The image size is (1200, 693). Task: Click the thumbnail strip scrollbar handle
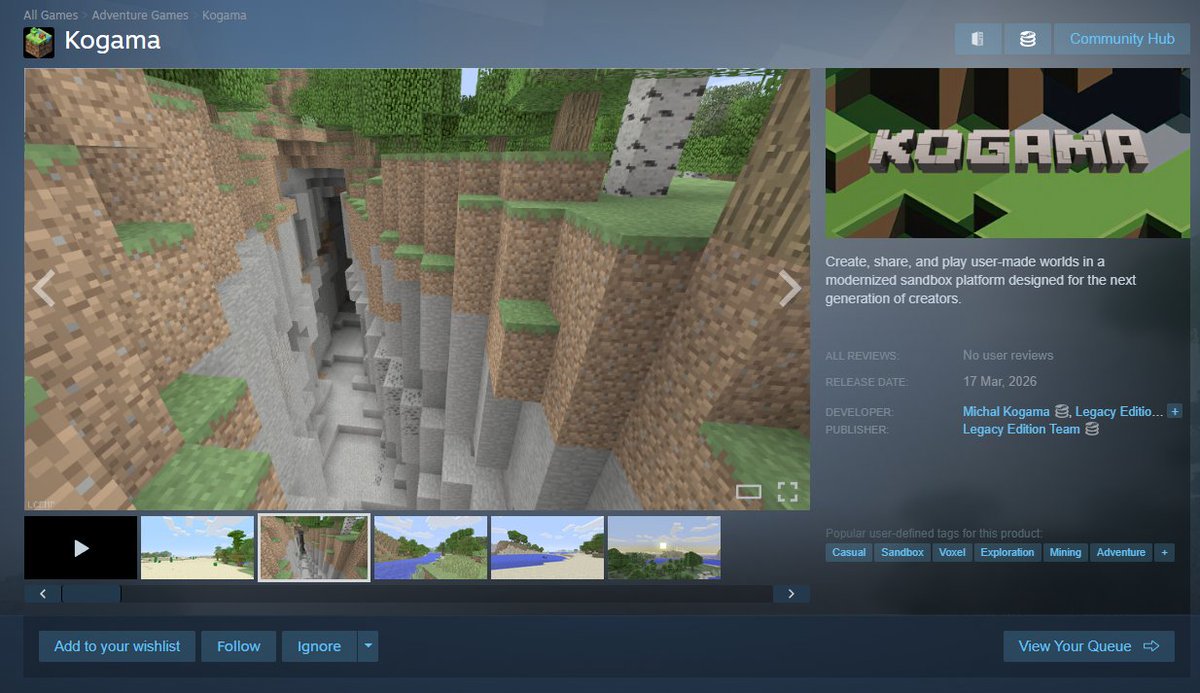pos(92,594)
